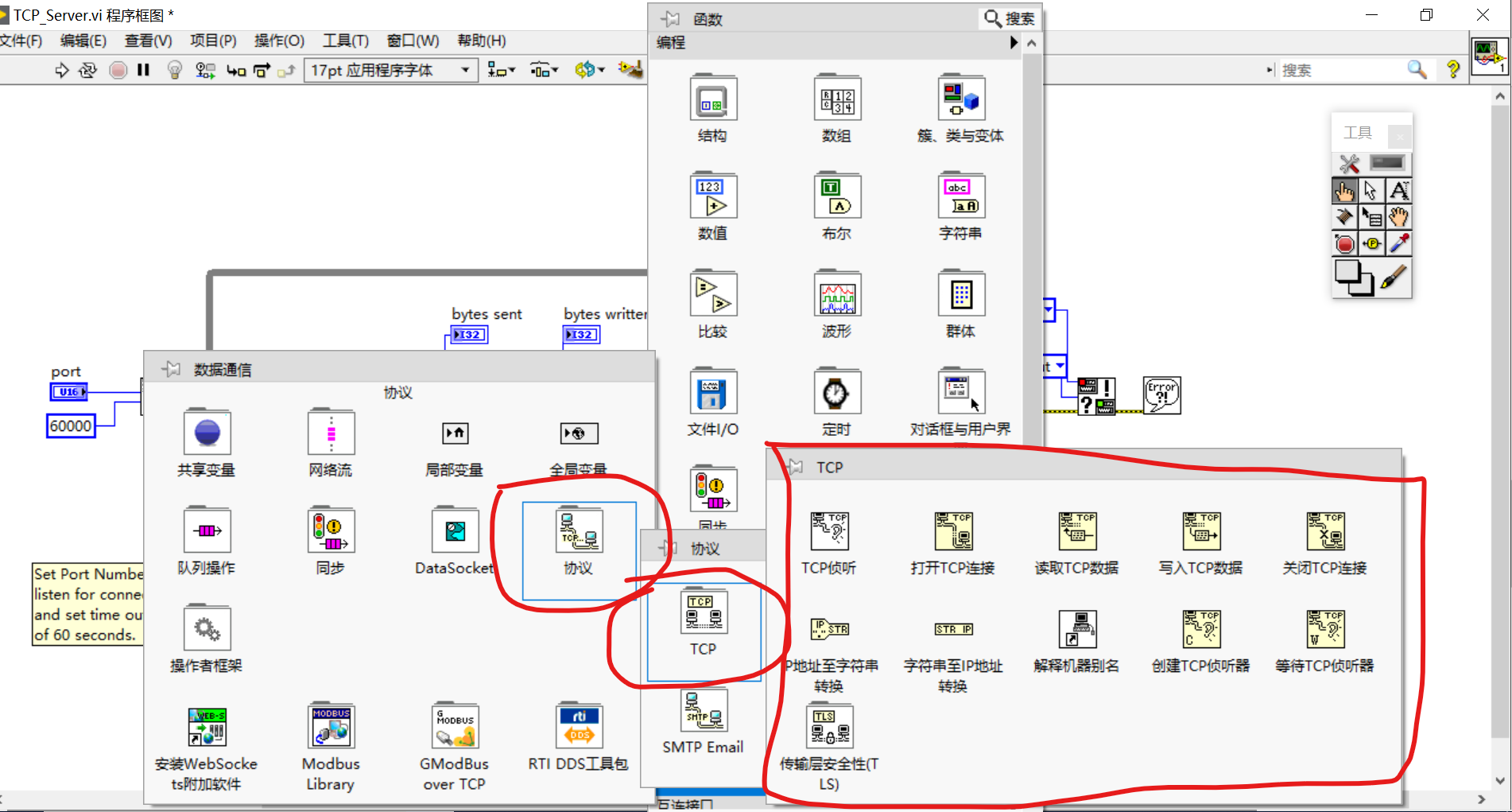Open the 17pt application font dropdown

pyautogui.click(x=390, y=70)
